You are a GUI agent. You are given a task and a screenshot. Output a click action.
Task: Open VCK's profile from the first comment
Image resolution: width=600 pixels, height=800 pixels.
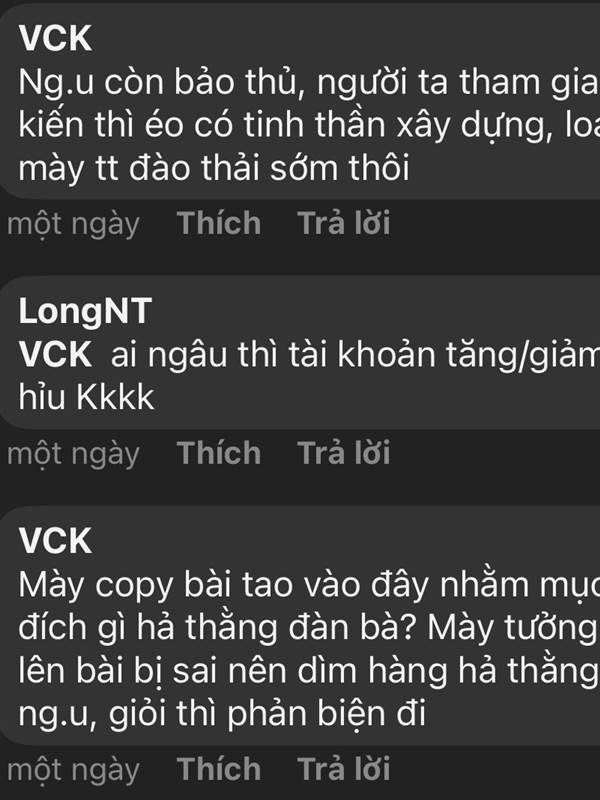tap(55, 38)
